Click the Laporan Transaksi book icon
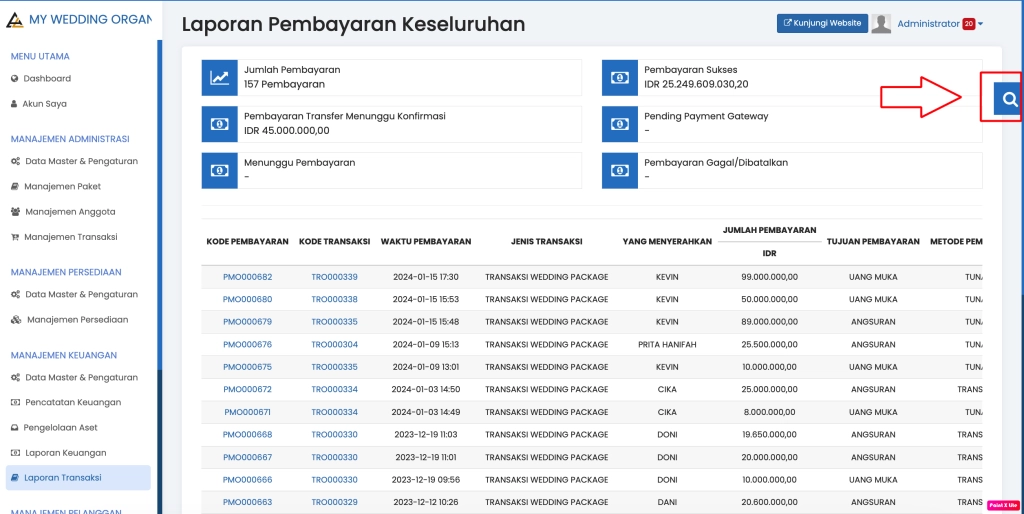 point(15,478)
